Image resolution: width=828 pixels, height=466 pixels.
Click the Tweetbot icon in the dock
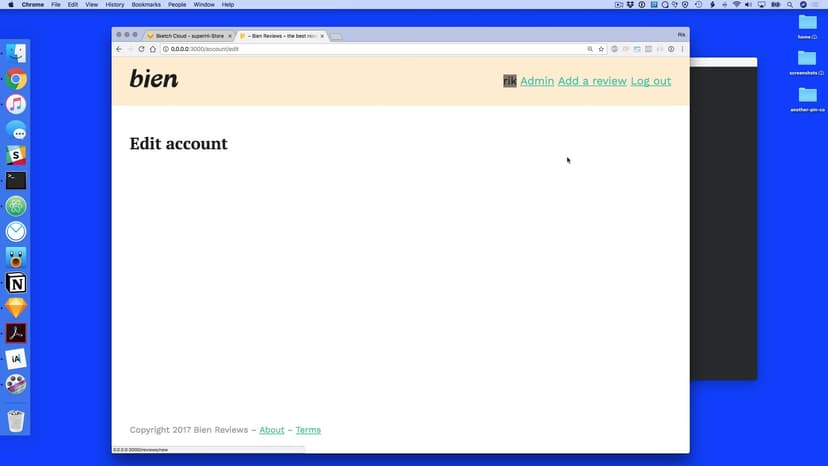click(16, 257)
